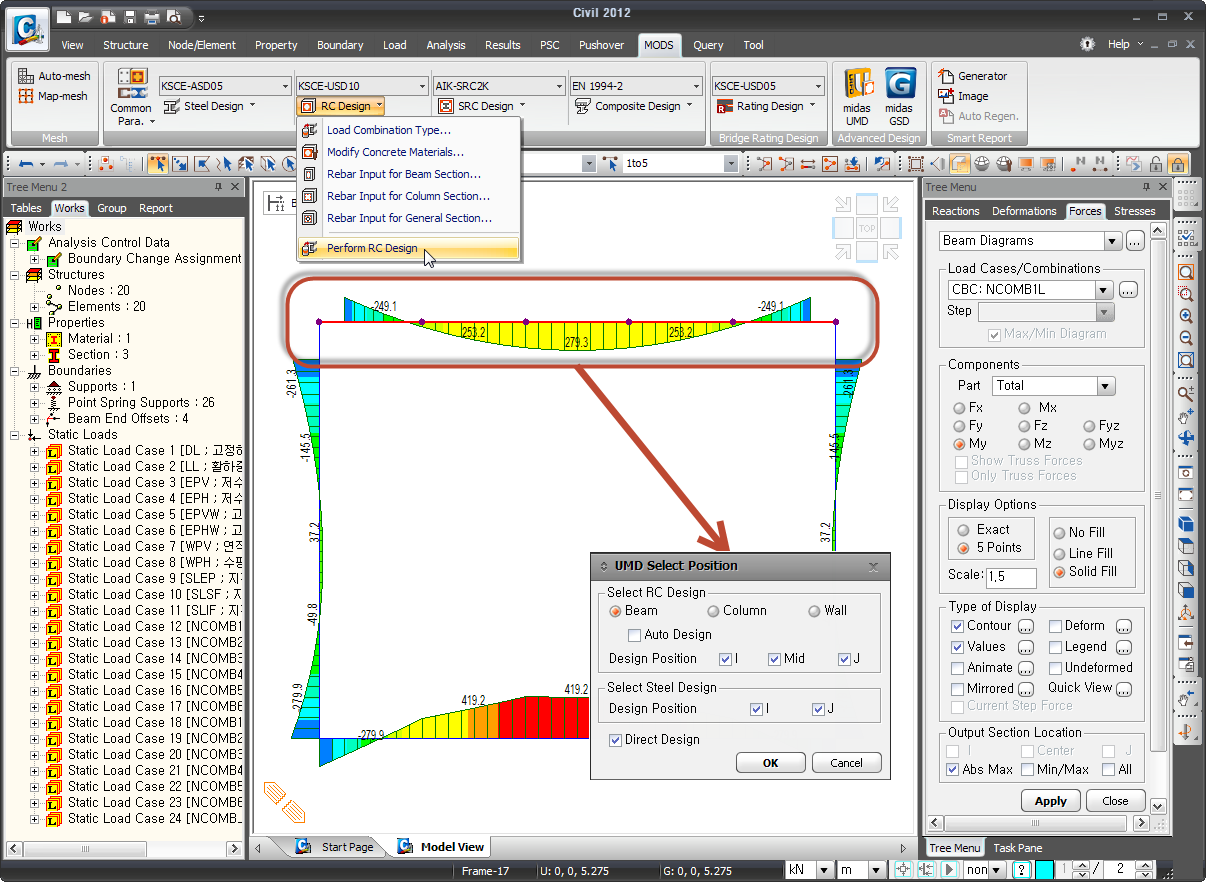Click the highlighted lock padlock icon

coord(1178,164)
